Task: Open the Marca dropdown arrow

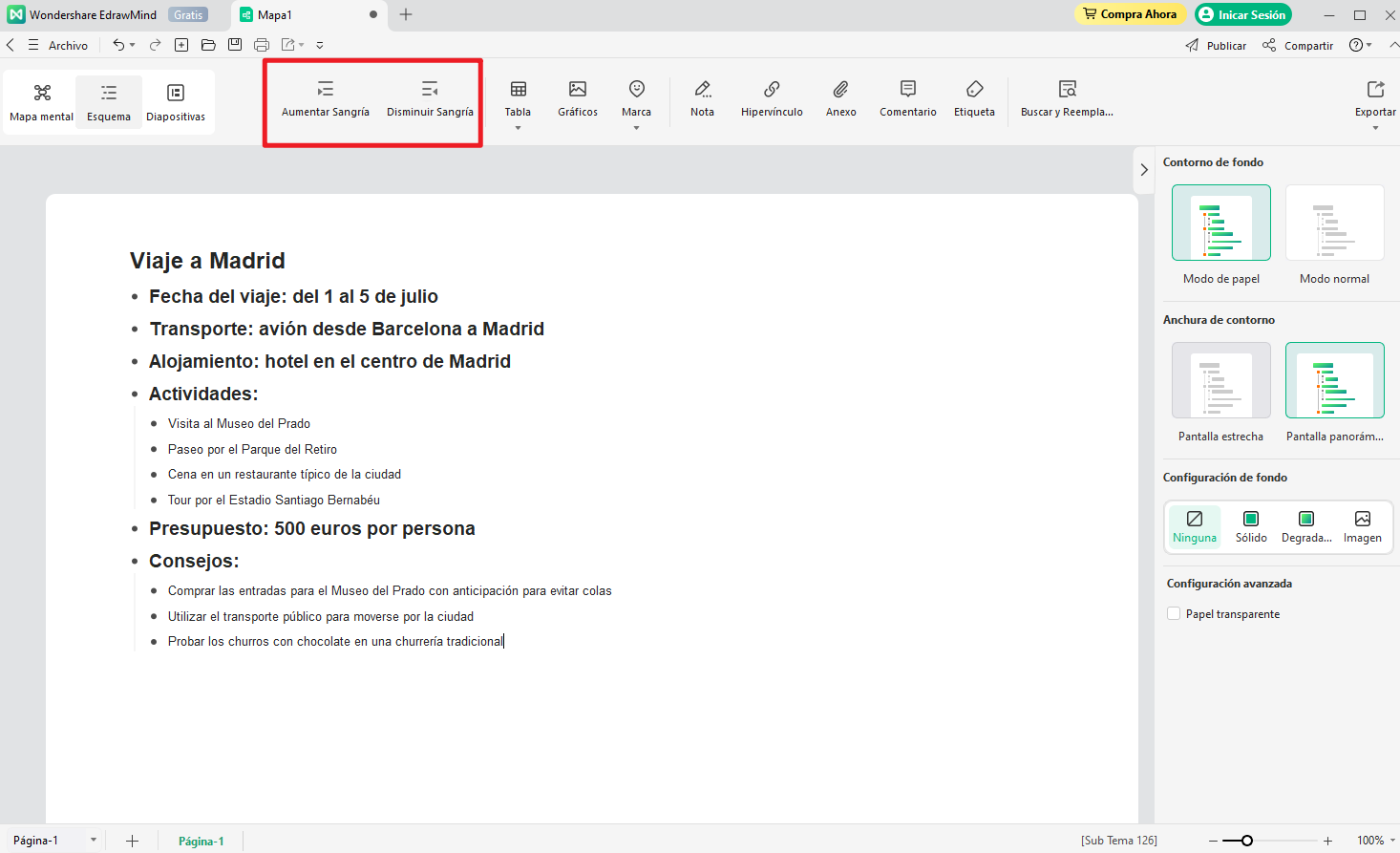Action: click(636, 128)
